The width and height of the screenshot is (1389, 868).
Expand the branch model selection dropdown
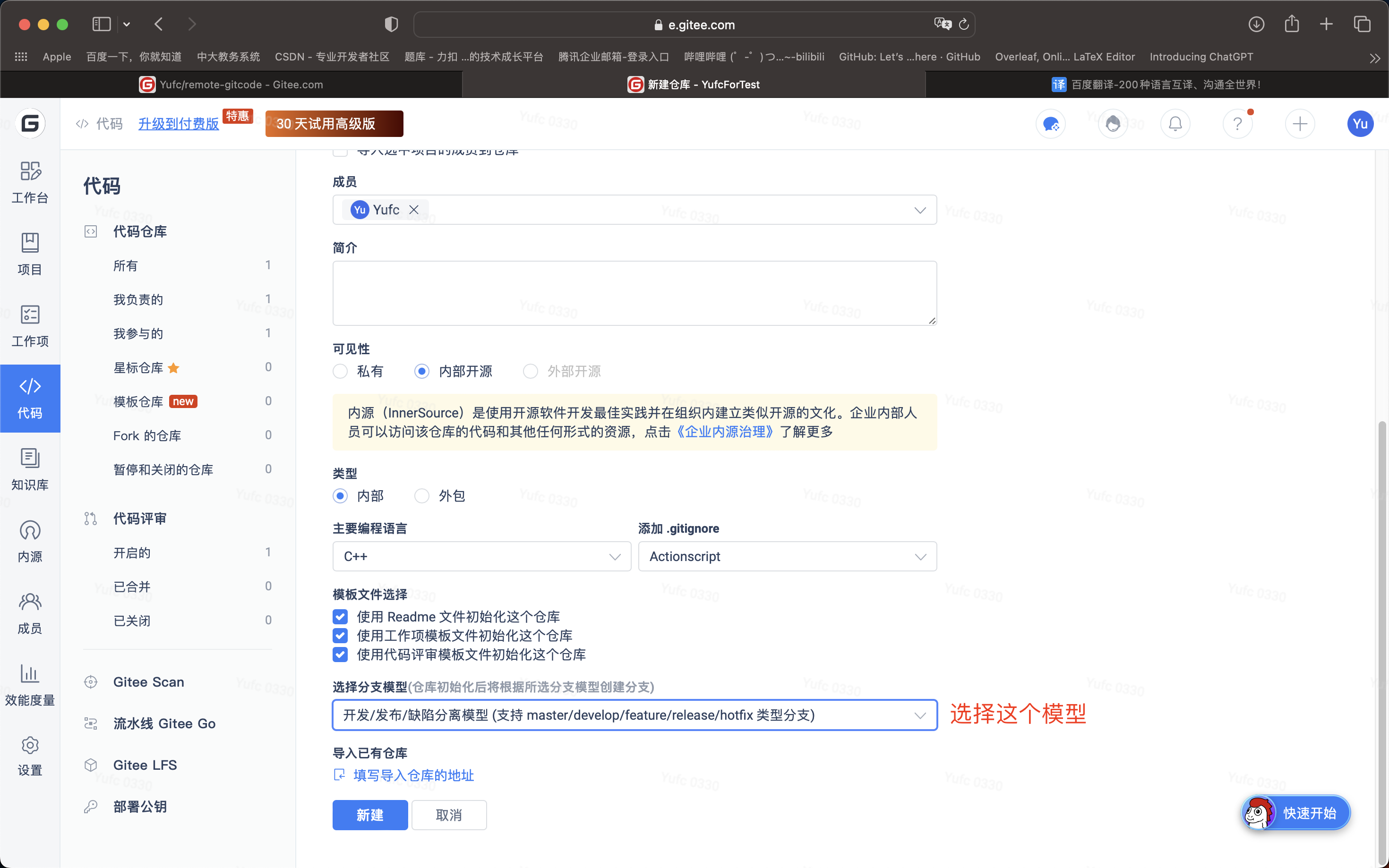(634, 715)
